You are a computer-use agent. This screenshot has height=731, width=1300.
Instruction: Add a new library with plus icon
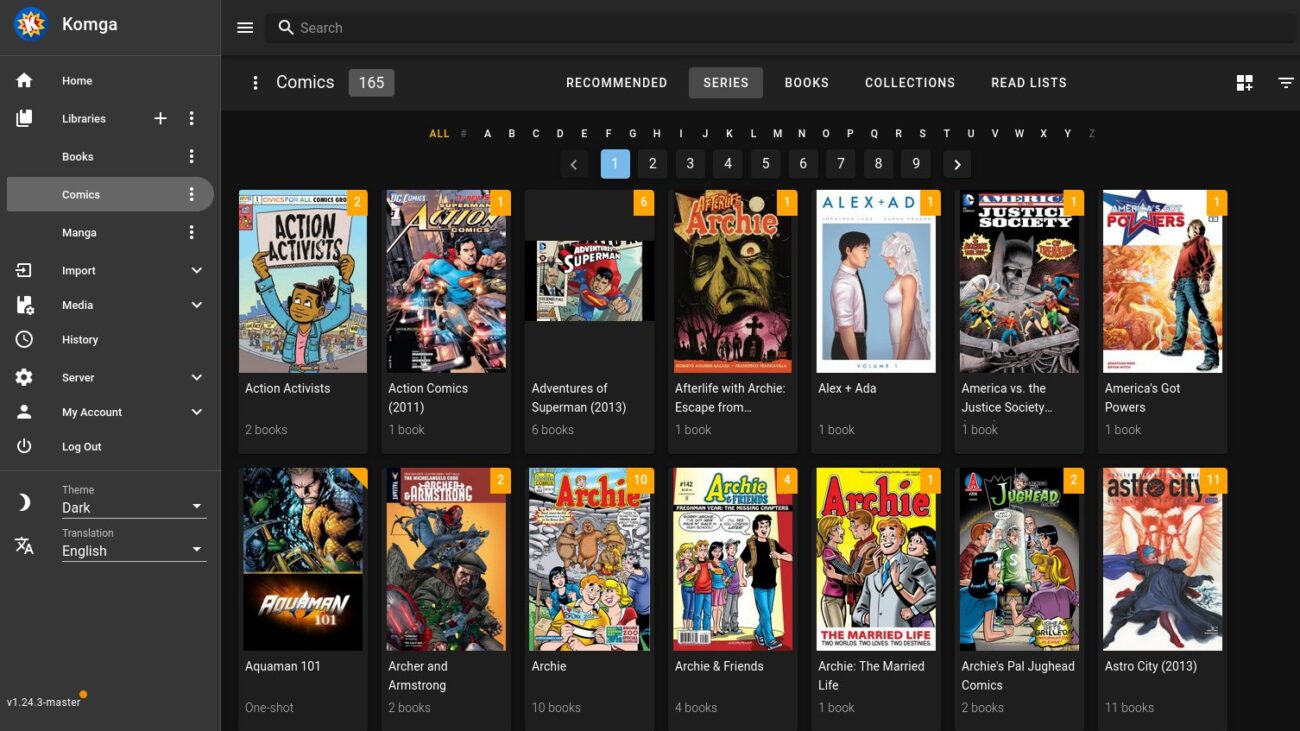160,118
